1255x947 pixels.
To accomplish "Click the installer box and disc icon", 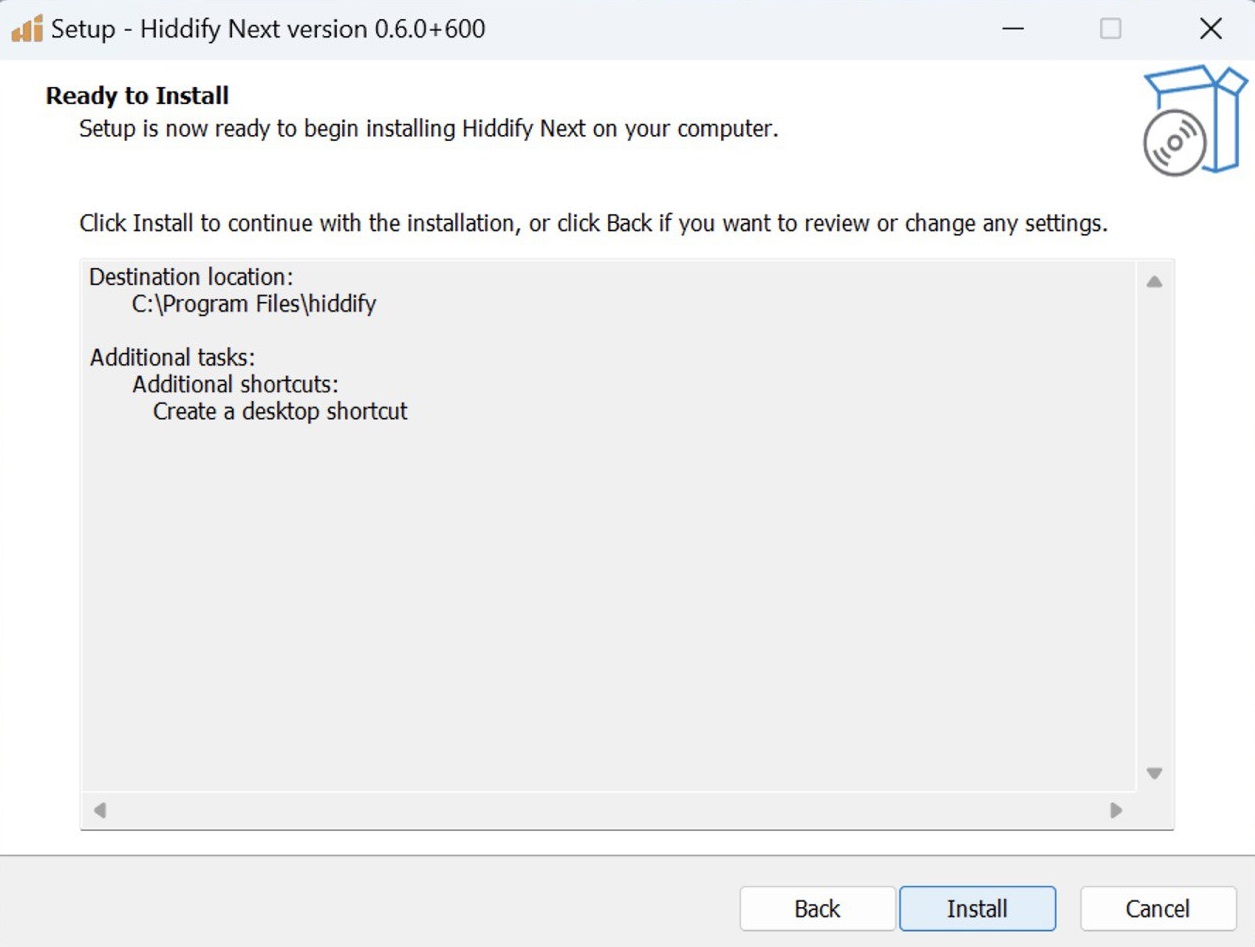I will 1192,121.
